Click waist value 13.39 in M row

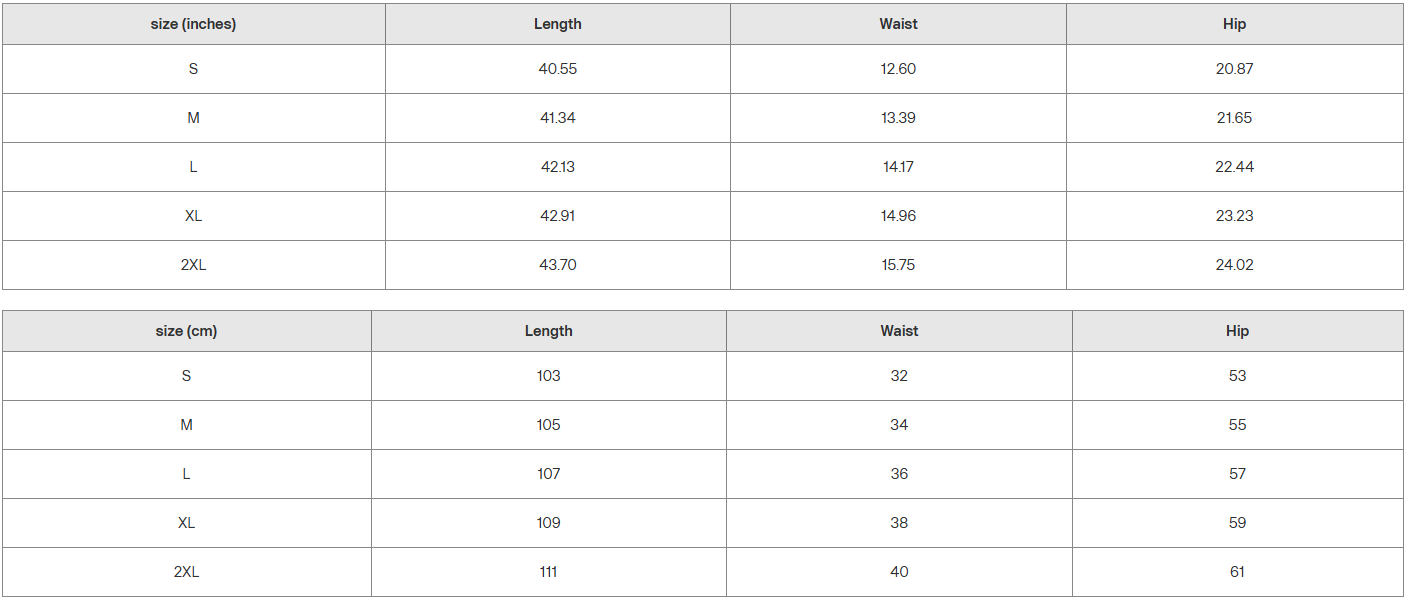(x=898, y=118)
